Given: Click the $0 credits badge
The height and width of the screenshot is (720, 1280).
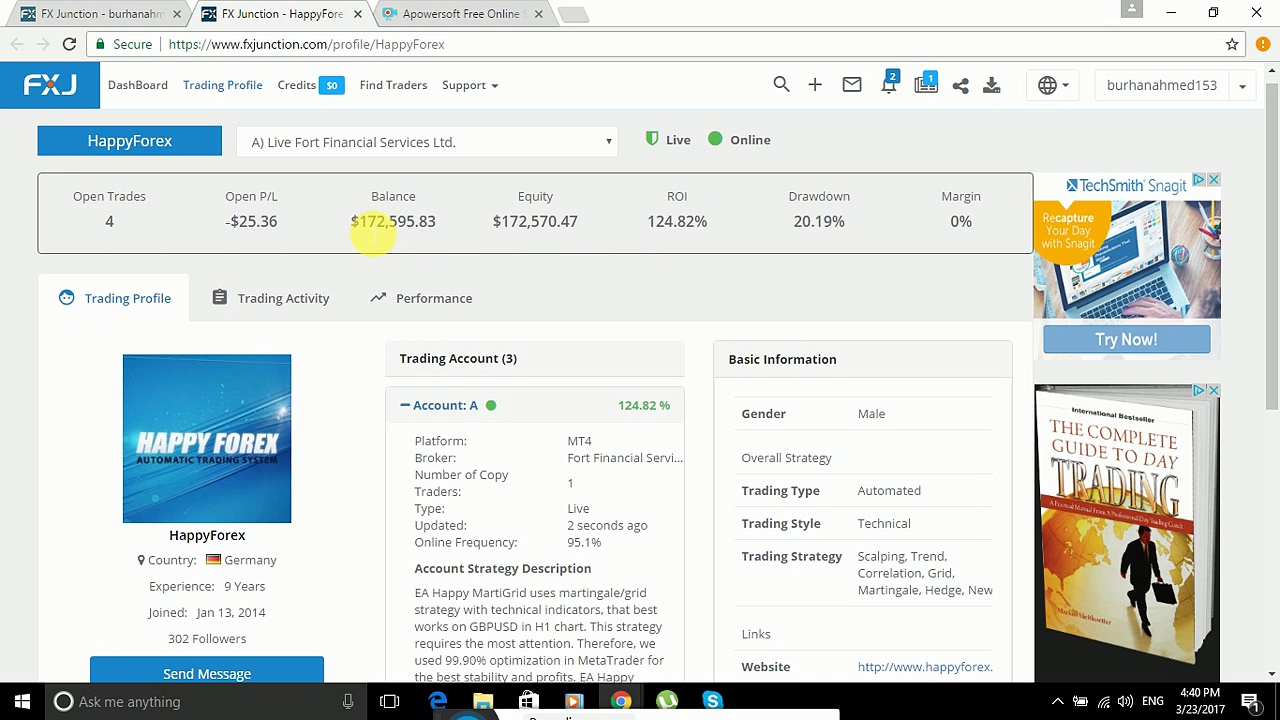Looking at the screenshot, I should click(x=332, y=85).
